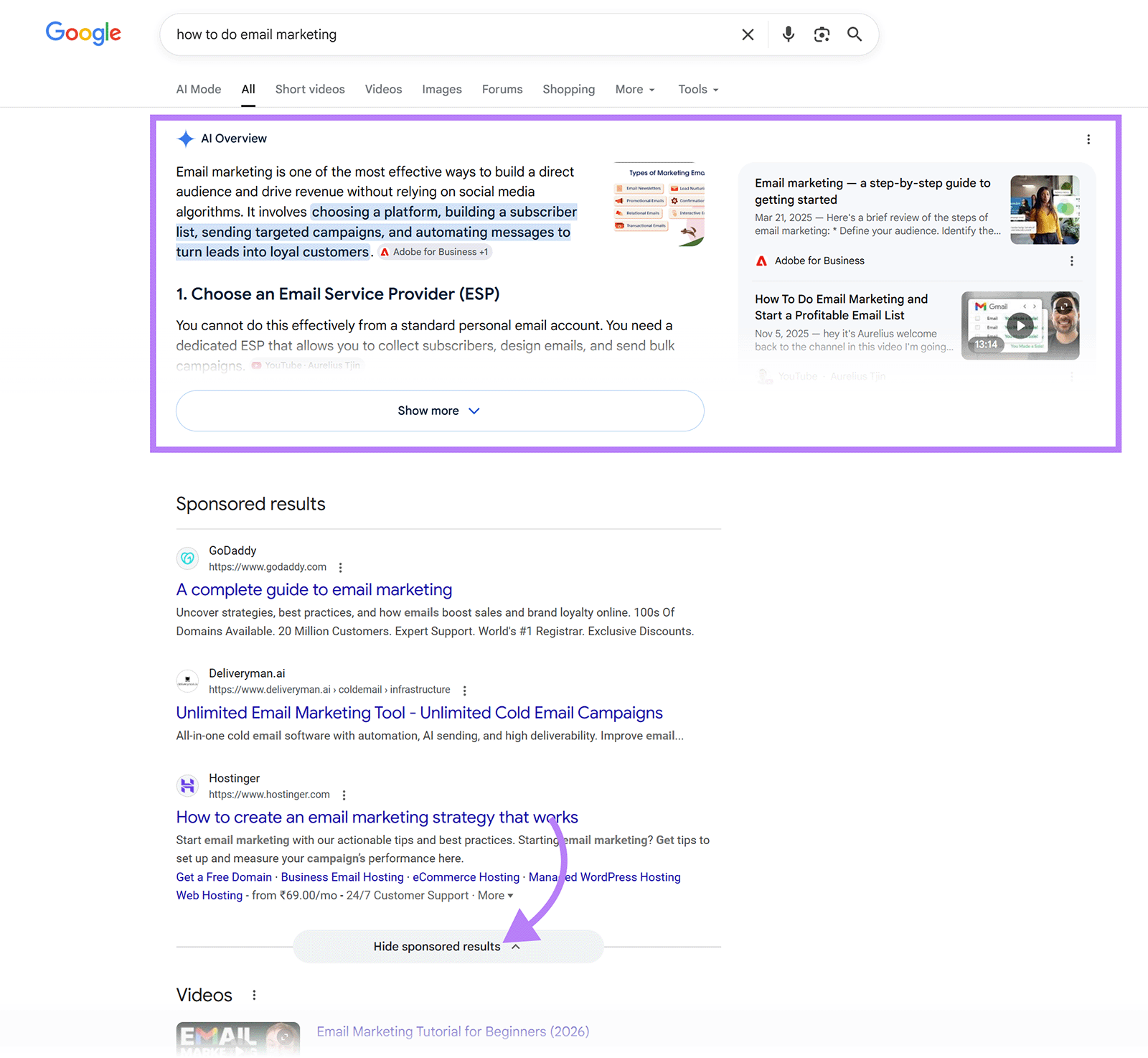Open the Web Hosting sitelink

[x=210, y=896]
